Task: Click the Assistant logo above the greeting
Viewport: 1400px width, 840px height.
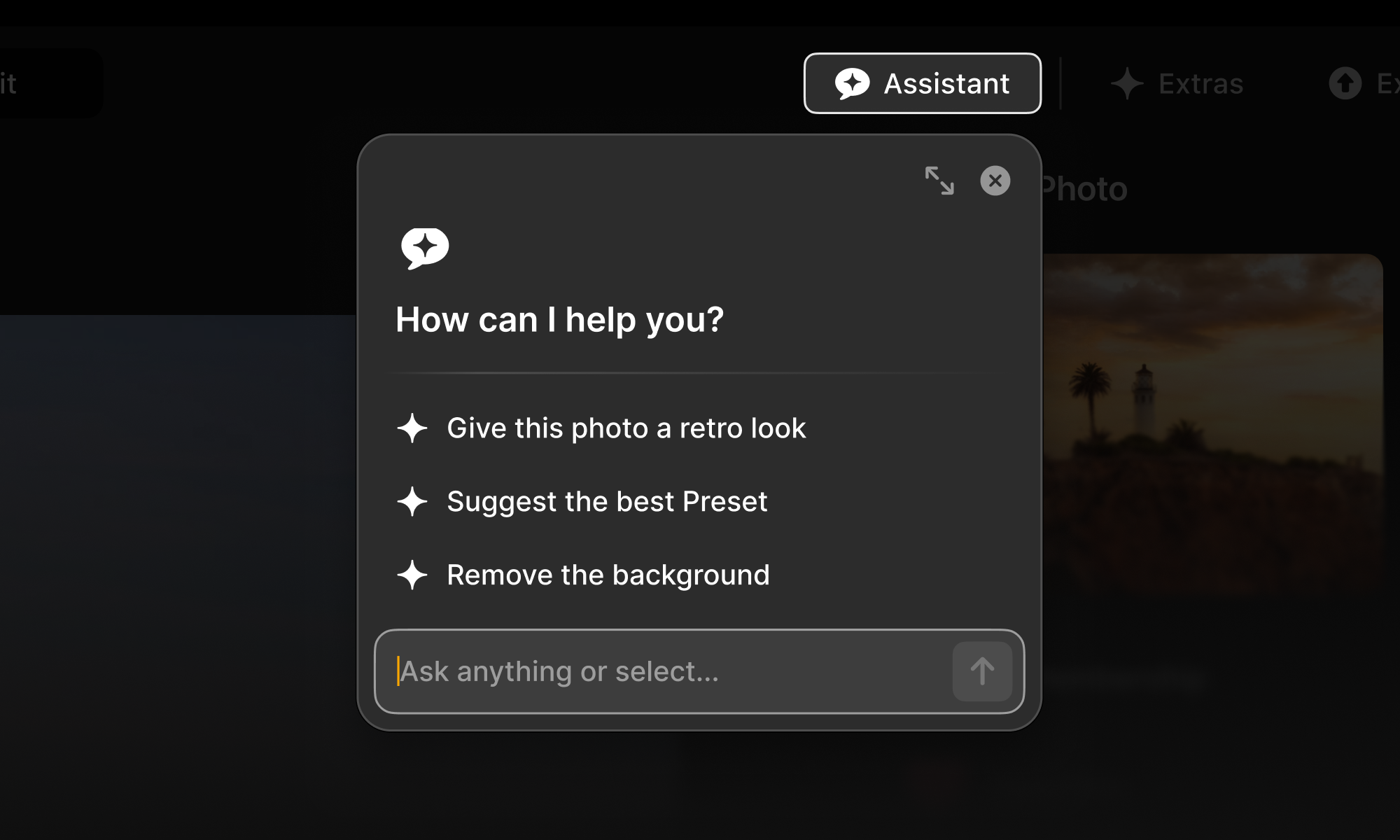Action: coord(425,248)
